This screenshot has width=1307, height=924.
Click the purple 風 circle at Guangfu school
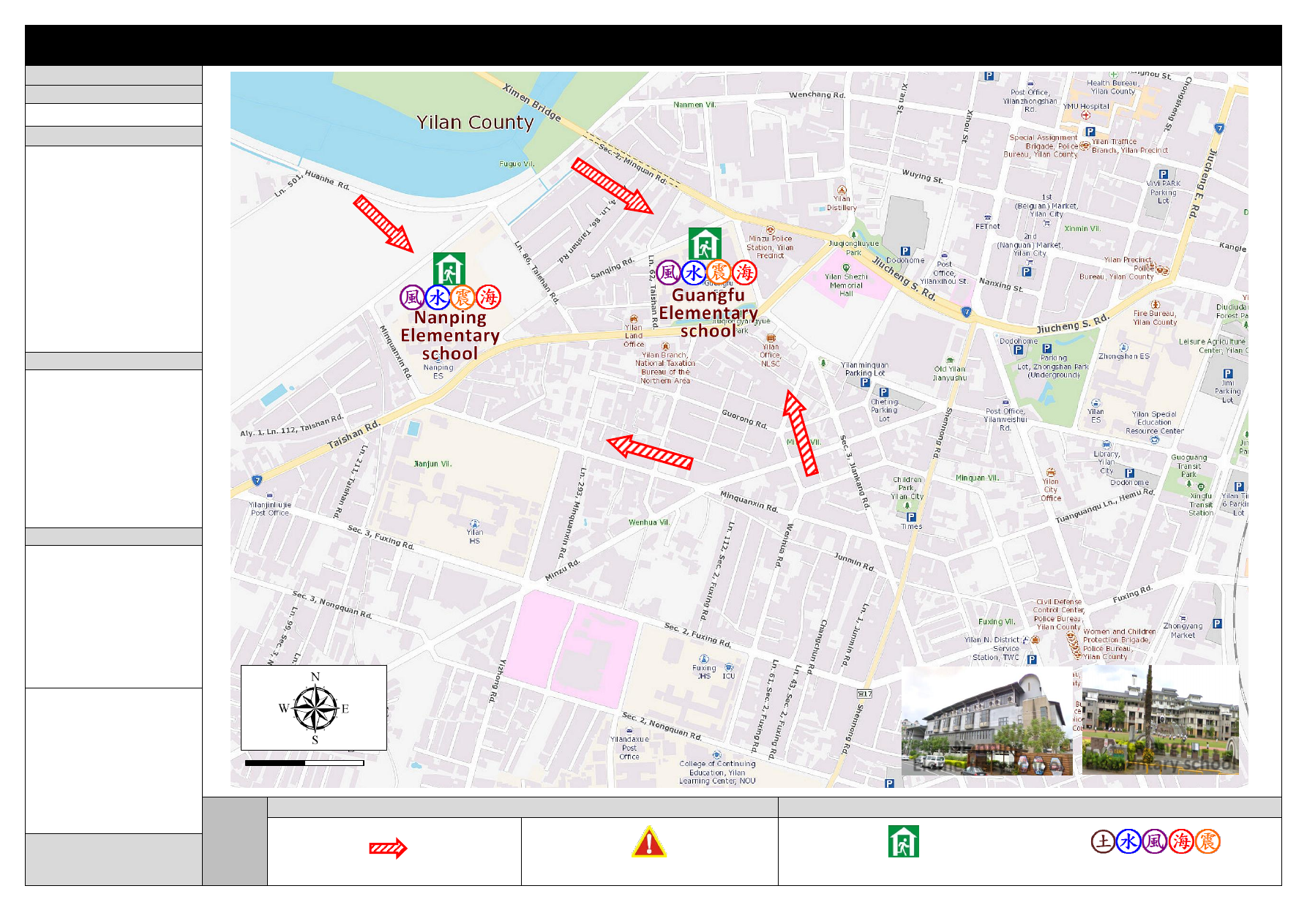[669, 273]
